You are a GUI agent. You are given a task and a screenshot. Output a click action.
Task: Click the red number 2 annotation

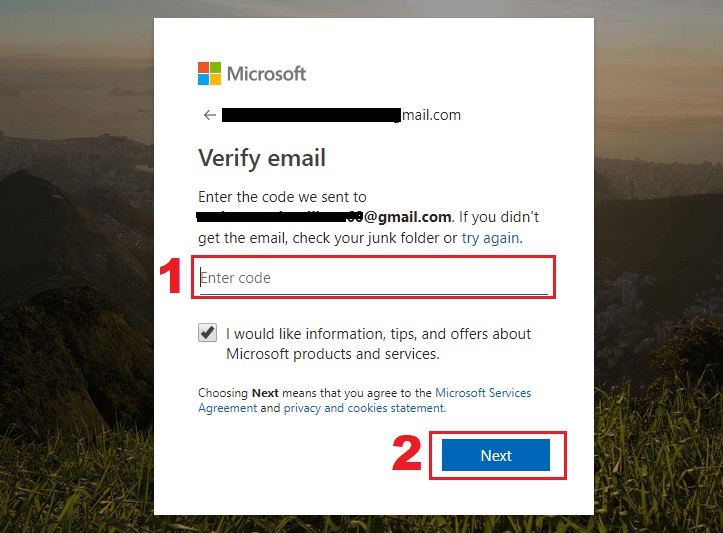pyautogui.click(x=406, y=454)
